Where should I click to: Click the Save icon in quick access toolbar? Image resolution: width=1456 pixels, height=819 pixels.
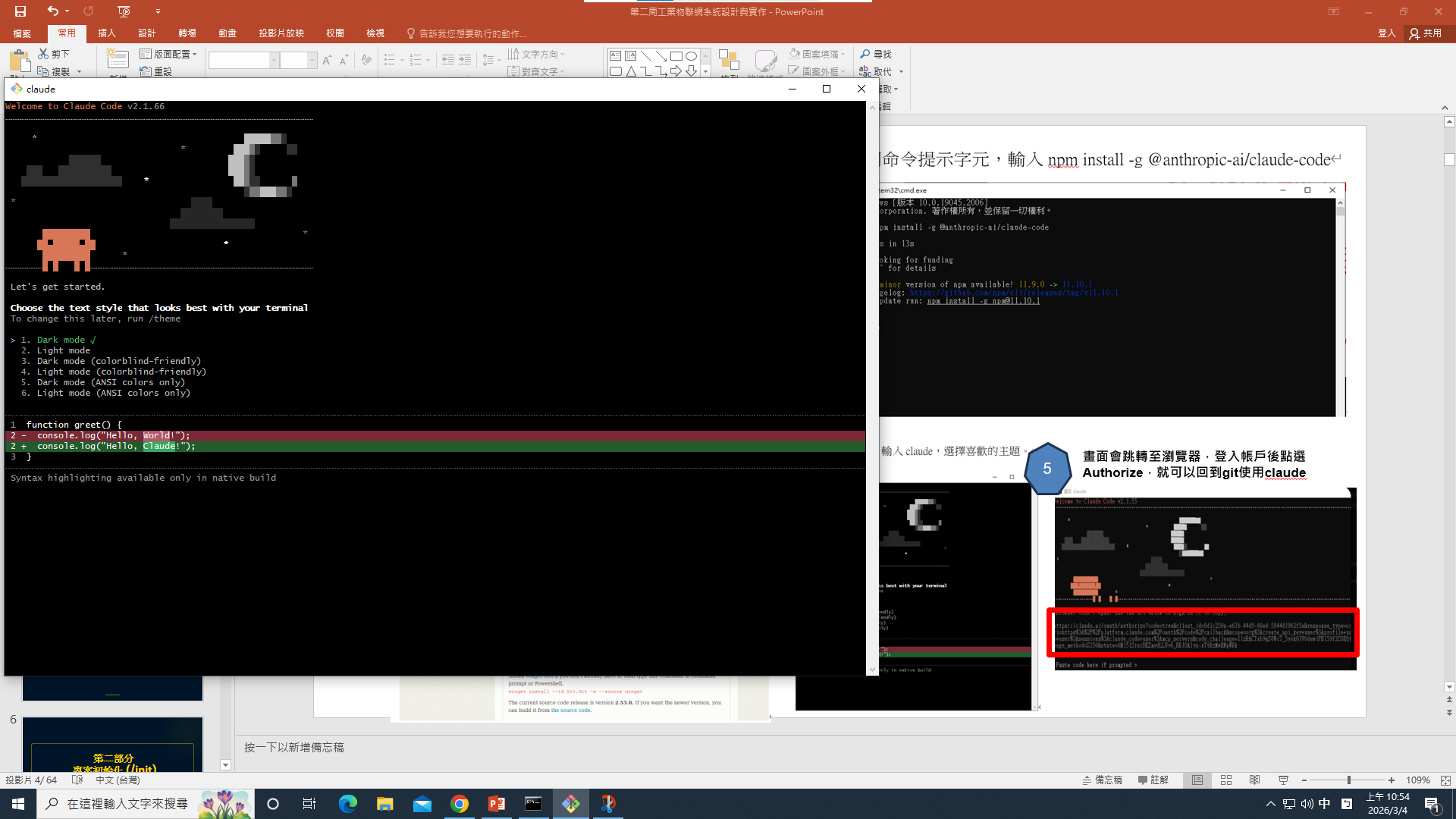tap(20, 11)
